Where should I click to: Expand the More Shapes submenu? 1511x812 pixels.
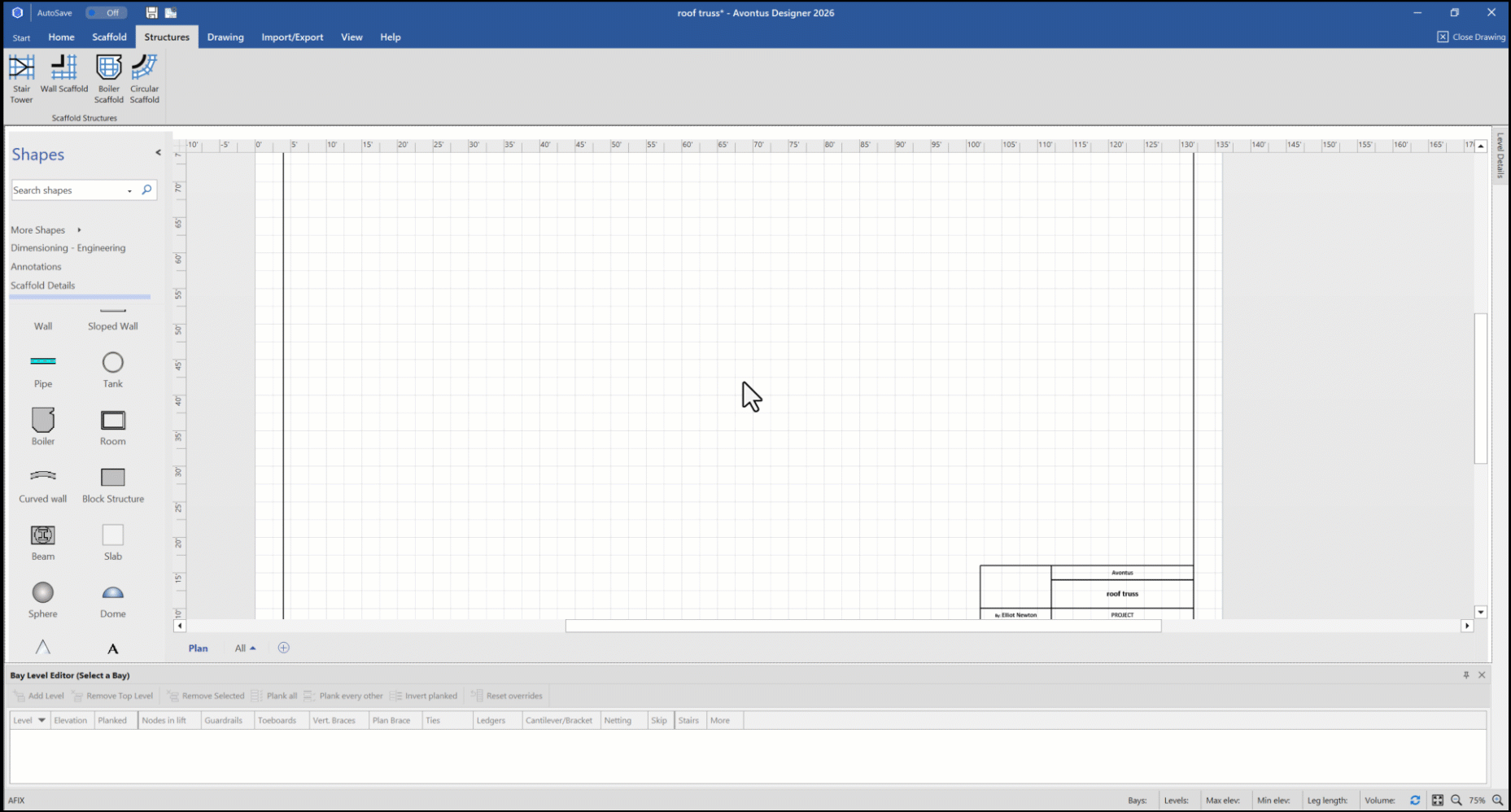click(x=79, y=230)
